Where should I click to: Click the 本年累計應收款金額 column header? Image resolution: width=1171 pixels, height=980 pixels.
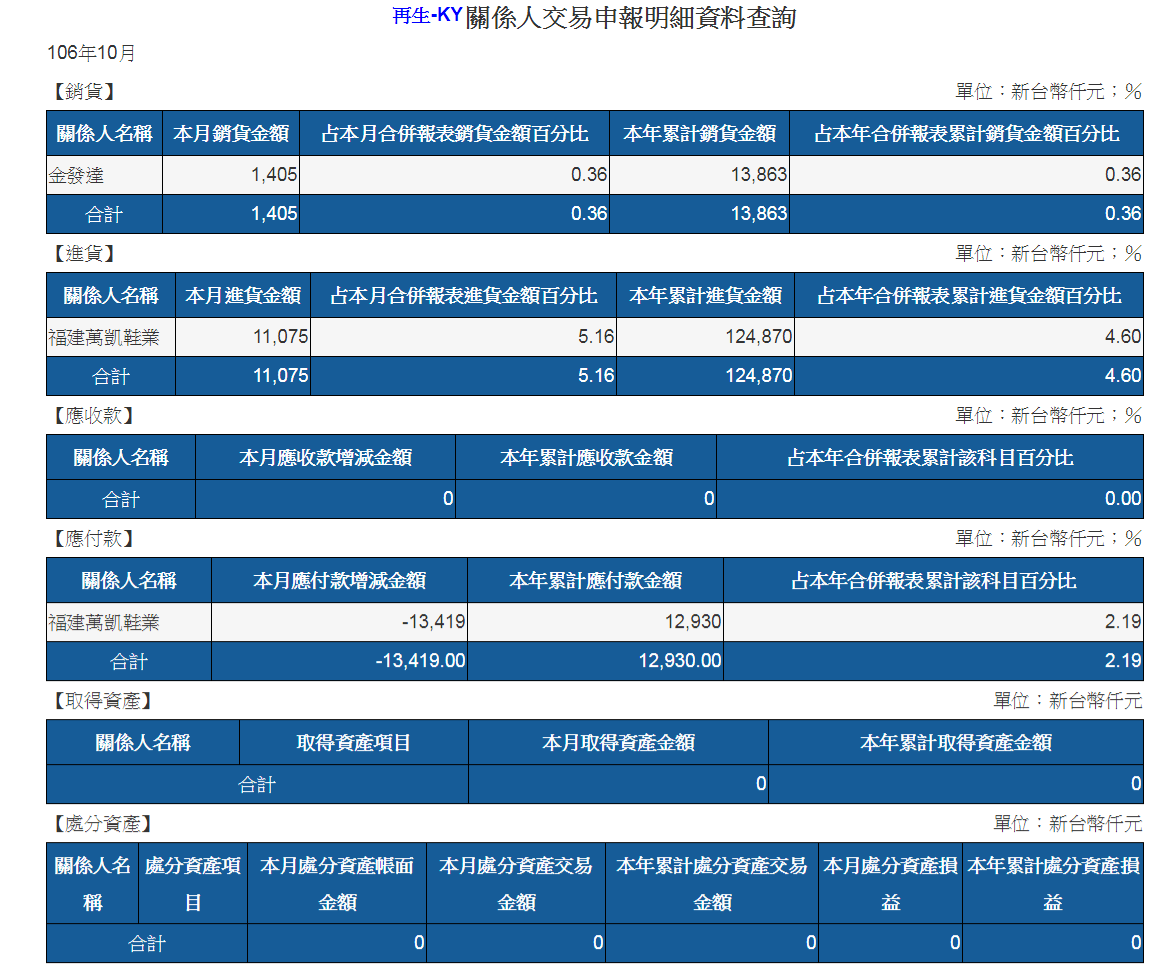pyautogui.click(x=586, y=458)
